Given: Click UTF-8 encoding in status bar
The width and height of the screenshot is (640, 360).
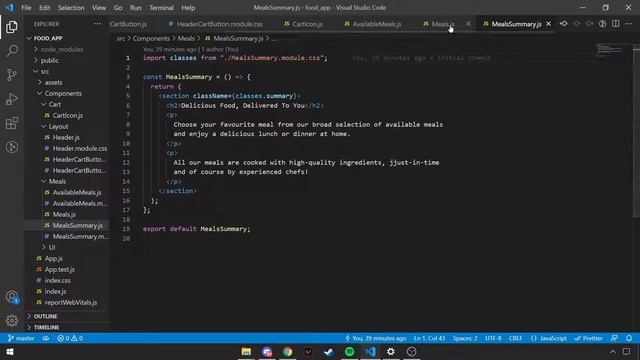Looking at the screenshot, I should coord(493,338).
